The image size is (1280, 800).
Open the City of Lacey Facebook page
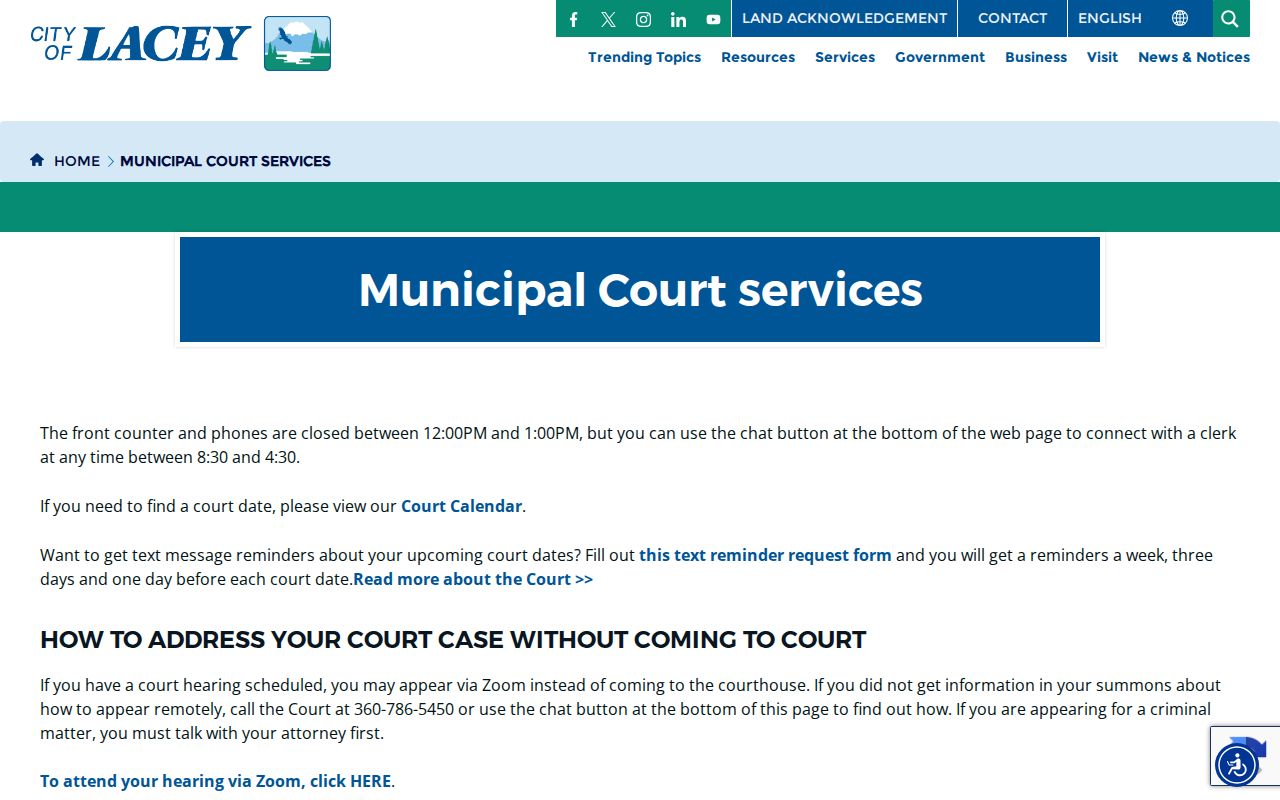click(573, 19)
